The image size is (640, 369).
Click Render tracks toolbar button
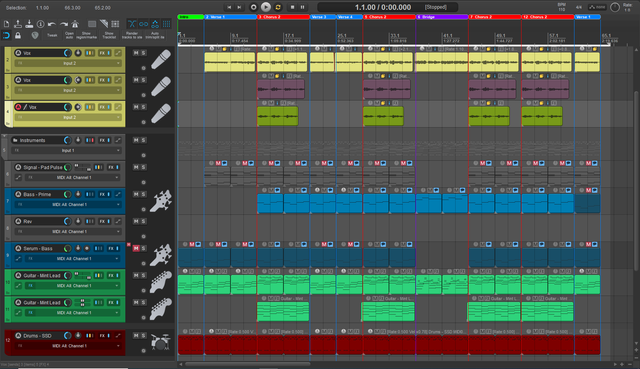(132, 35)
